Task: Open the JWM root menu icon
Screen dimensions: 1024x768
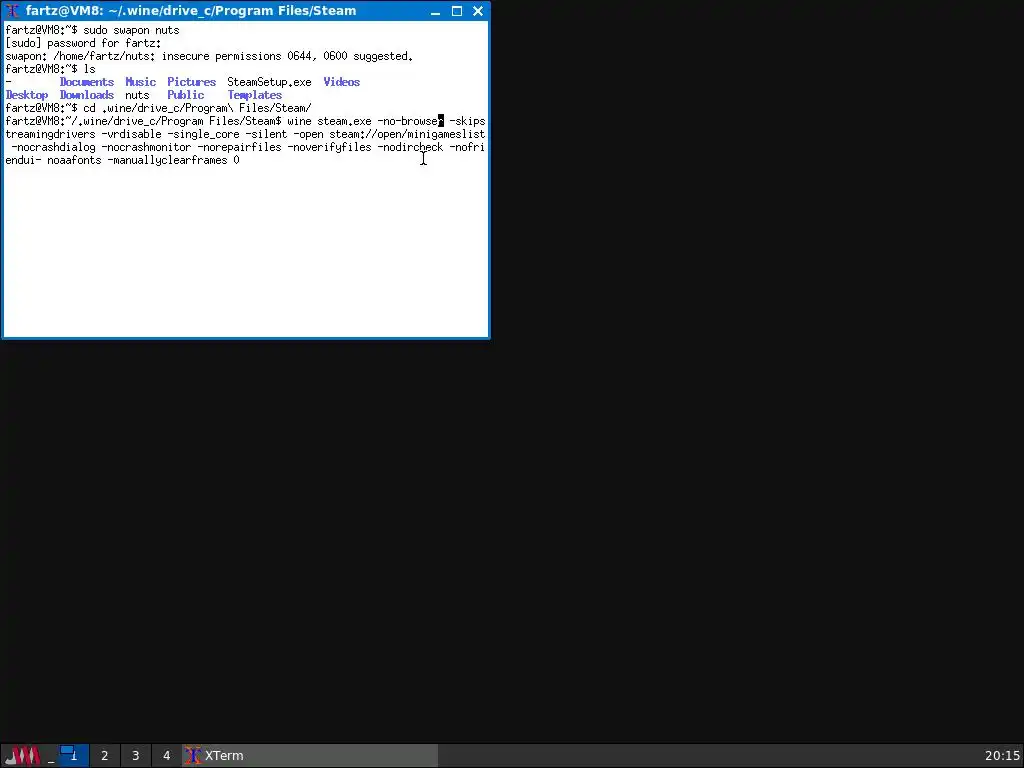Action: click(23, 756)
